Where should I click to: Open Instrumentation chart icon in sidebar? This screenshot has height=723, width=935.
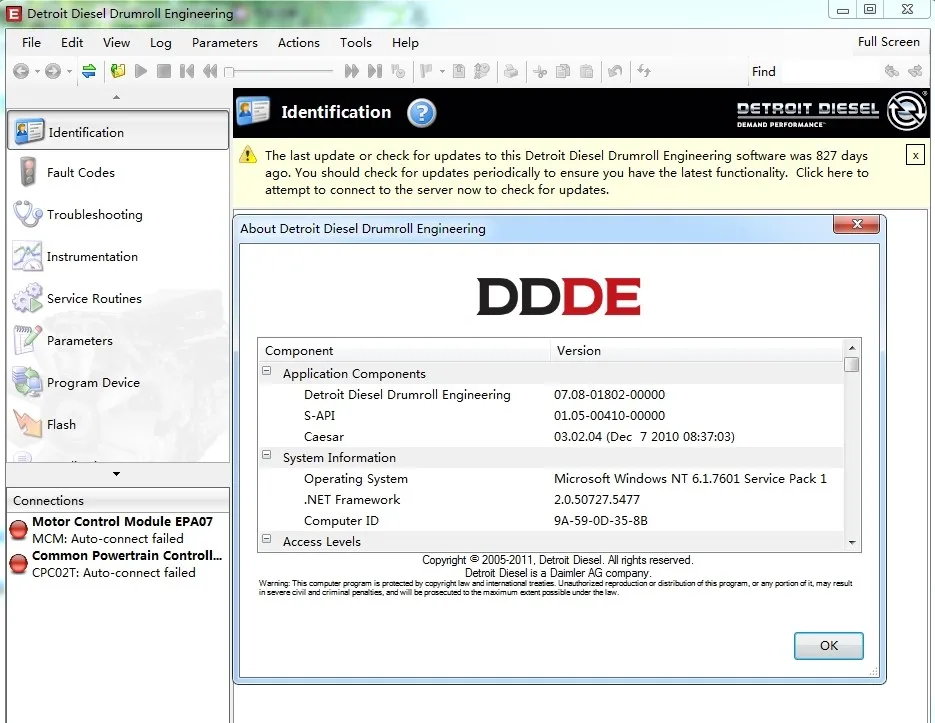[x=27, y=257]
